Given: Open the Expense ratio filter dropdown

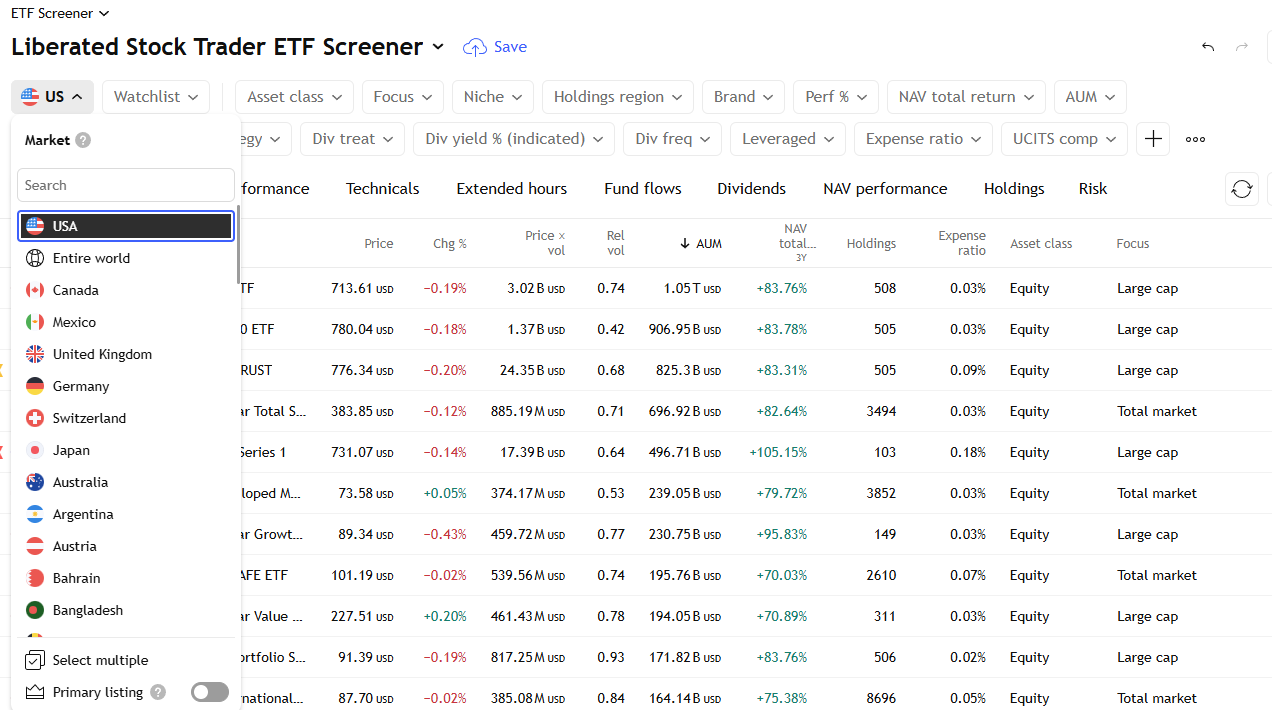Looking at the screenshot, I should click(x=923, y=139).
